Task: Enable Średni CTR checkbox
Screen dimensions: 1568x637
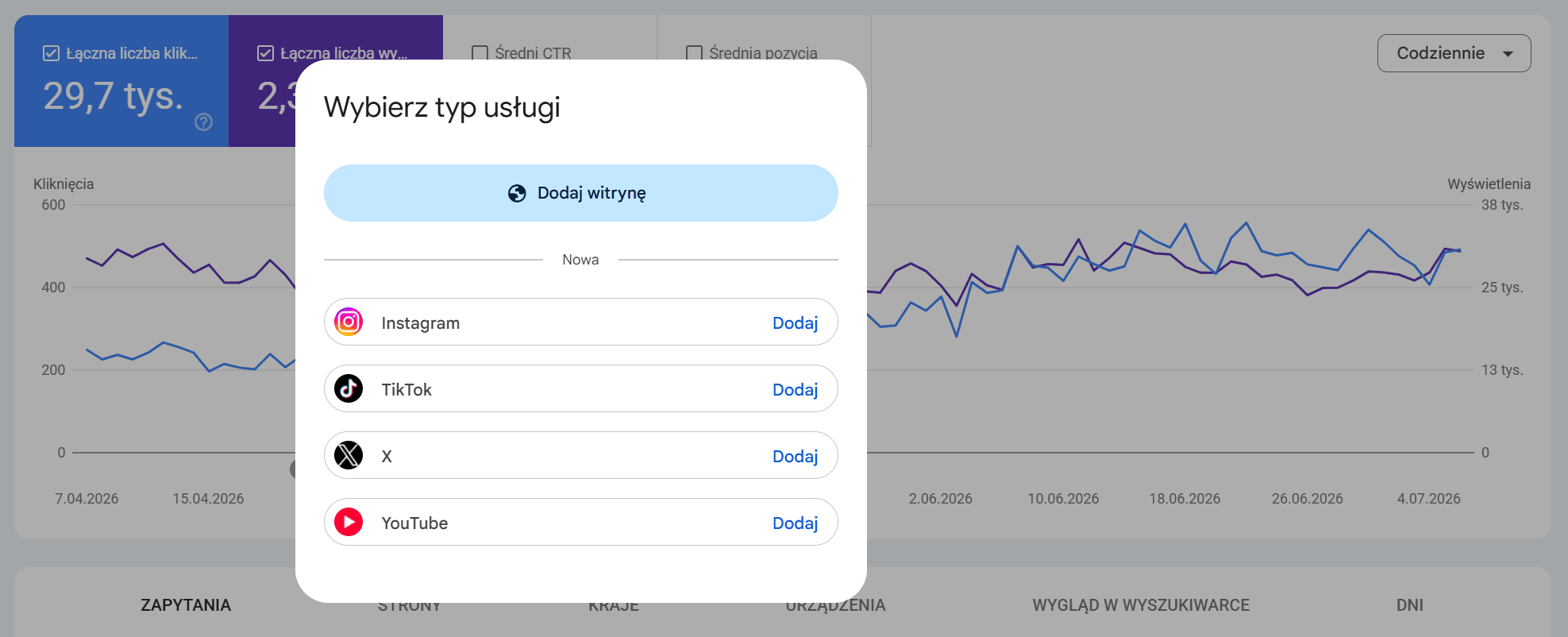Action: point(480,53)
